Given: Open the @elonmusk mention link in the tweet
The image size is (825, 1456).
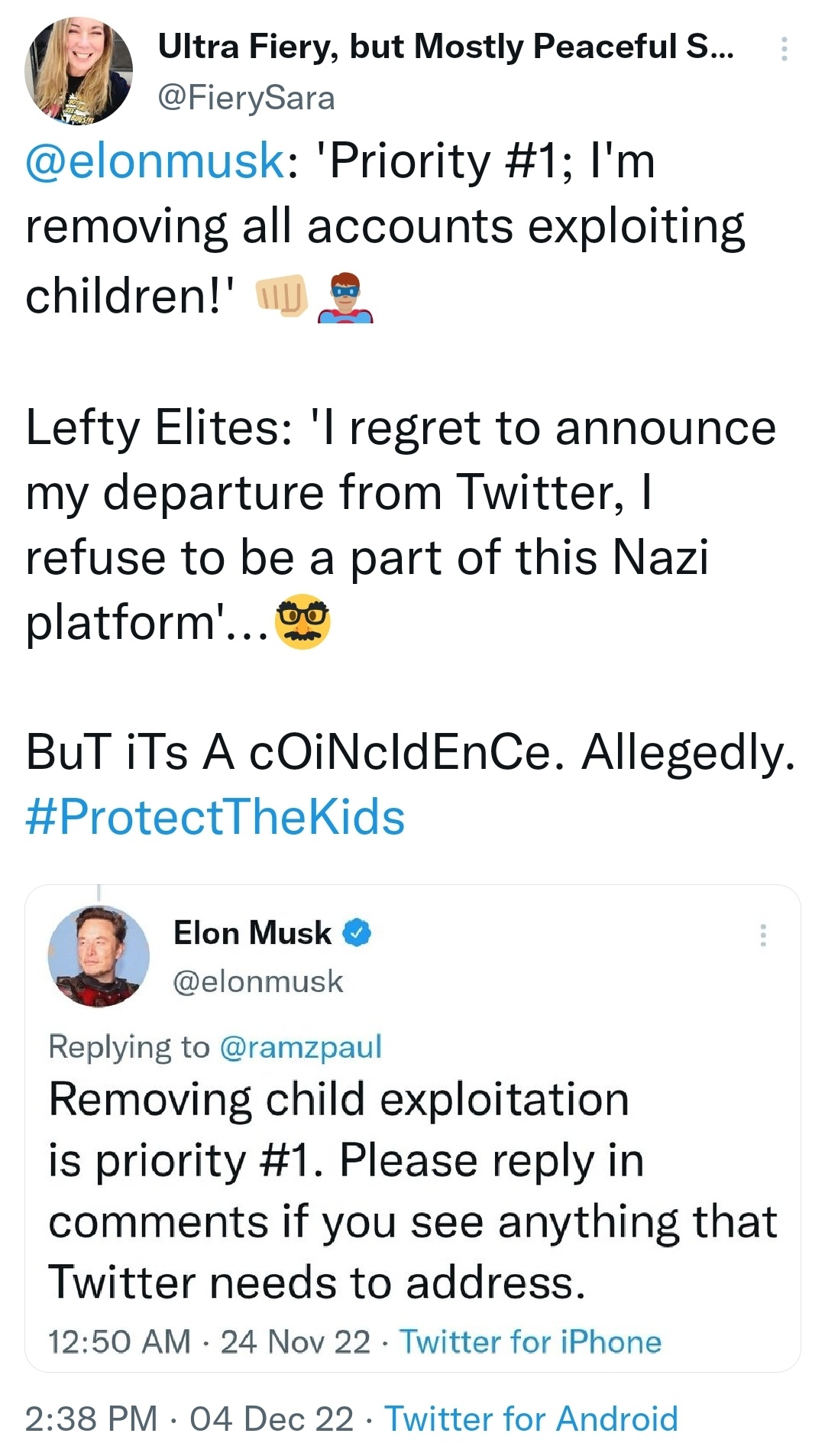Looking at the screenshot, I should 155,161.
